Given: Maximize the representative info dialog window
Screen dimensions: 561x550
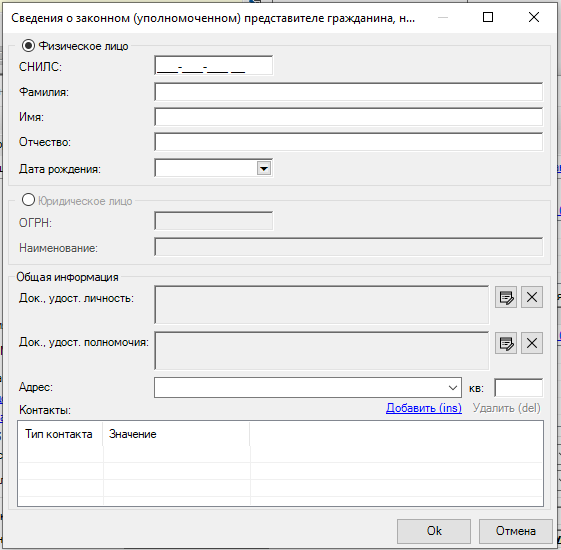Looking at the screenshot, I should click(488, 17).
